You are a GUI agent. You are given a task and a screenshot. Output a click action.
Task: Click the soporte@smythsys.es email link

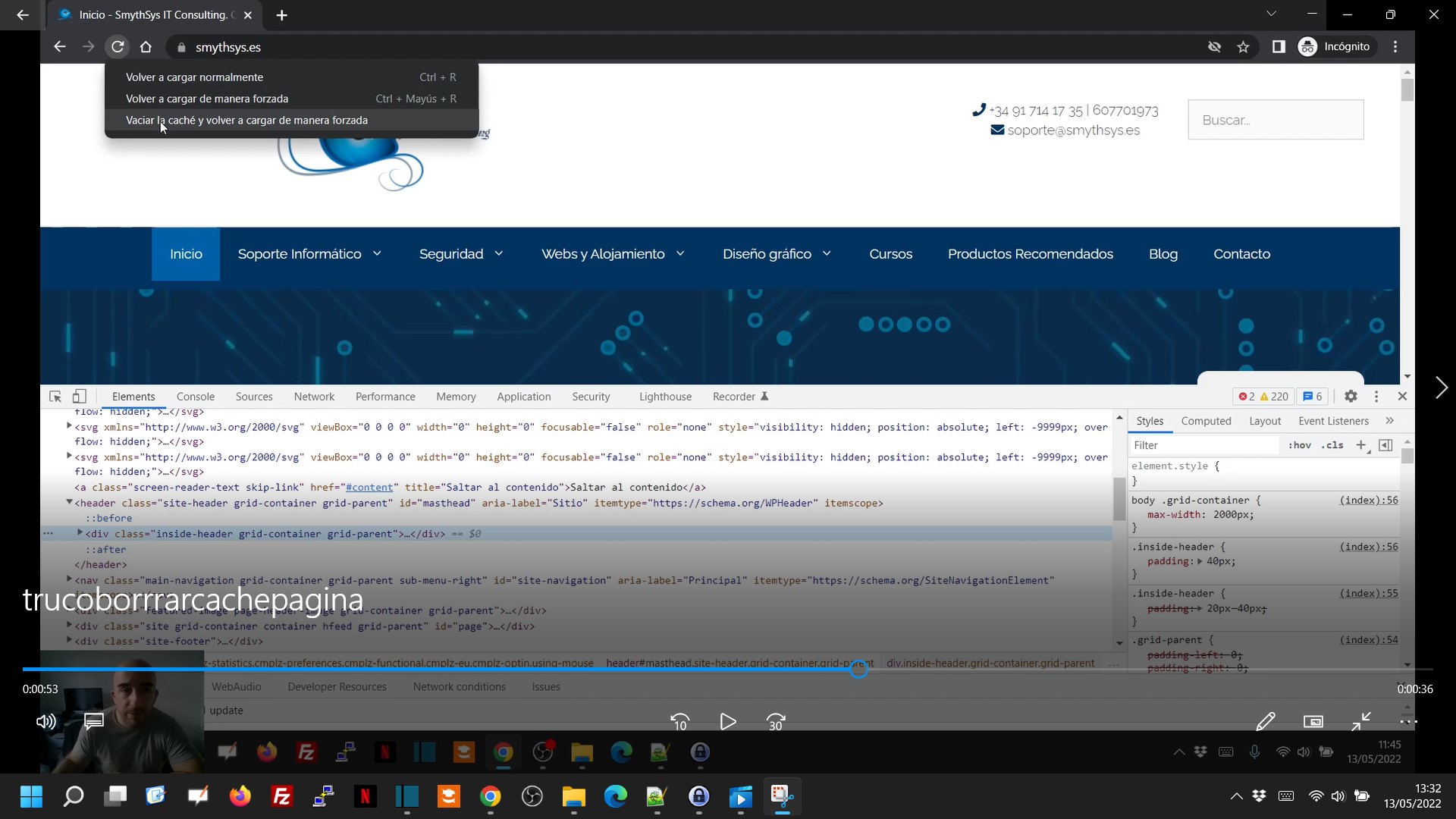pyautogui.click(x=1073, y=130)
